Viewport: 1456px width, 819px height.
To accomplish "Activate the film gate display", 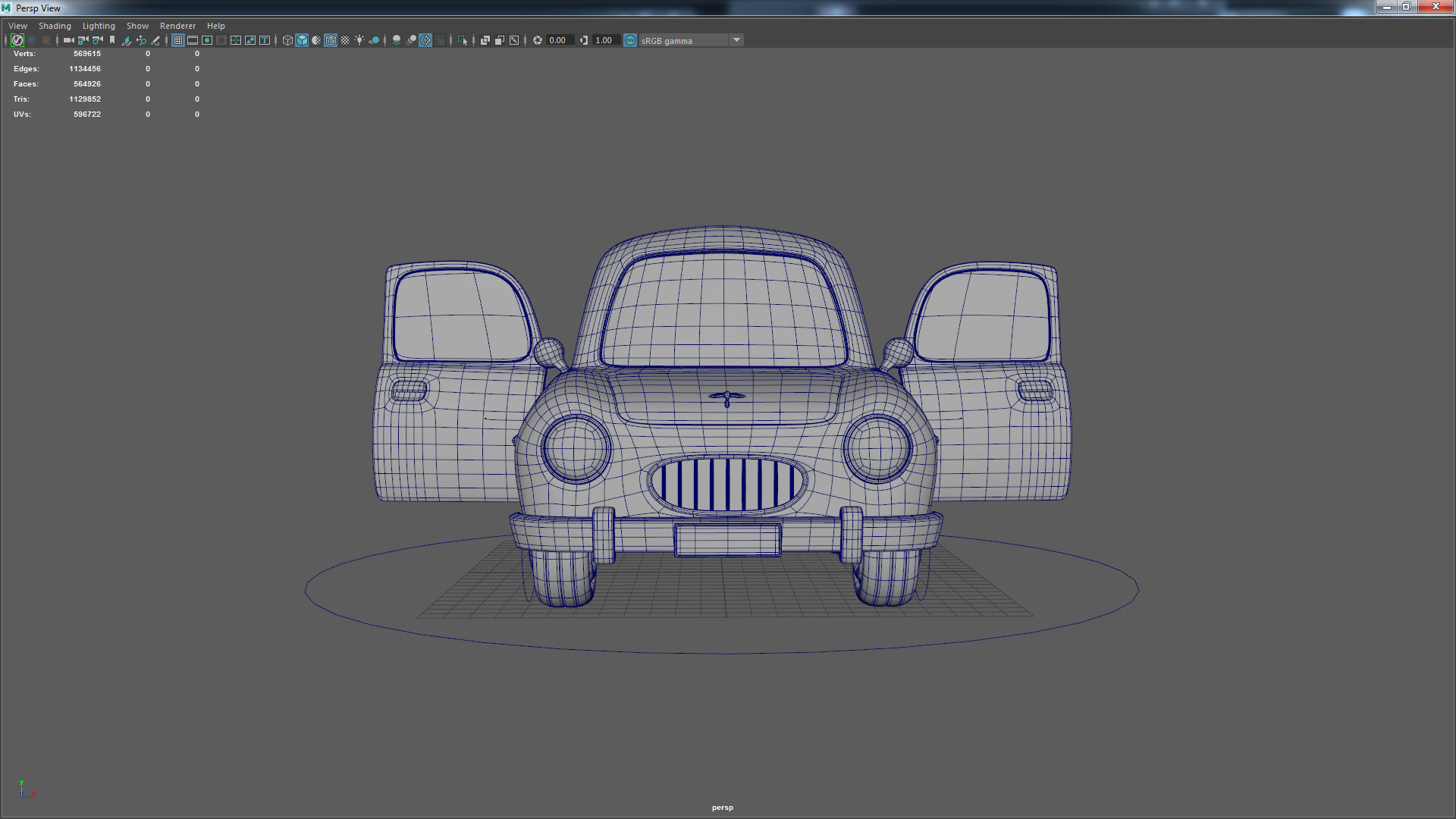I will pos(192,40).
